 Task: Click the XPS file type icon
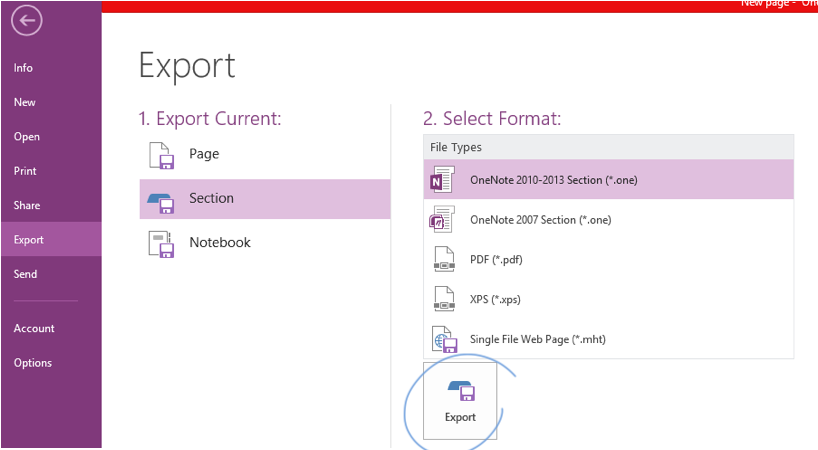pos(444,299)
